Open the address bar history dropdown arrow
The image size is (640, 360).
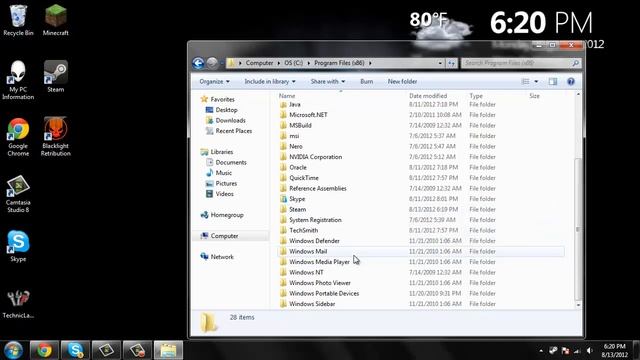[x=440, y=63]
